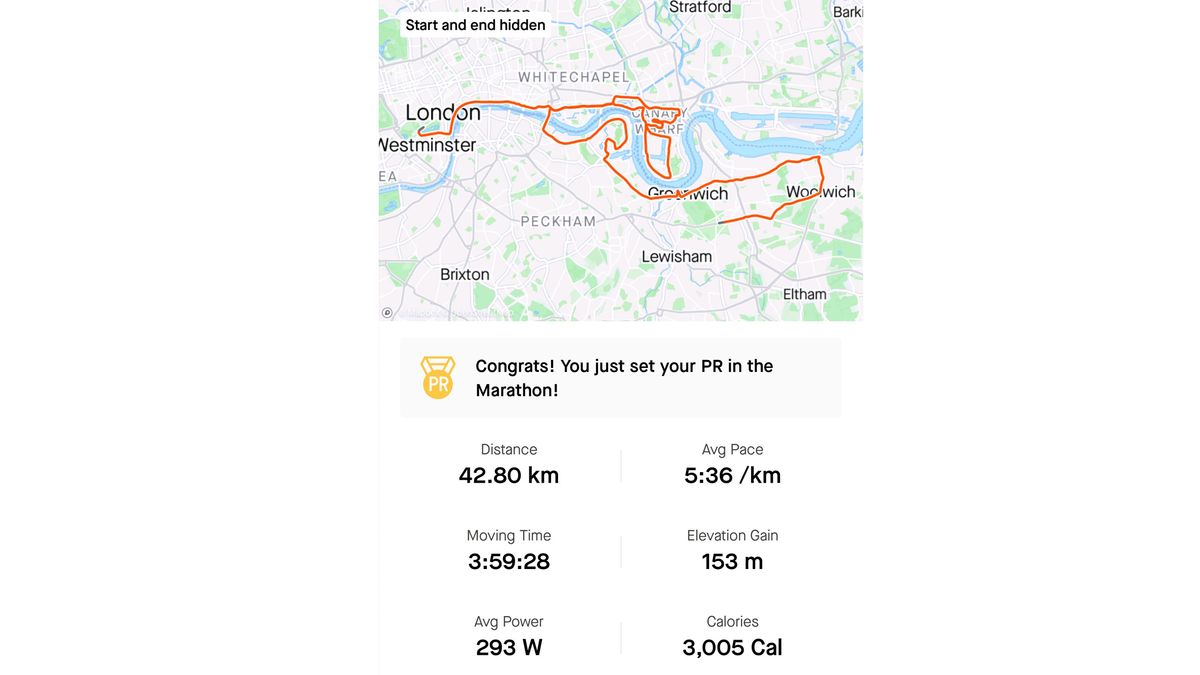1200x675 pixels.
Task: Toggle the Start and end hidden overlay
Action: tap(474, 24)
